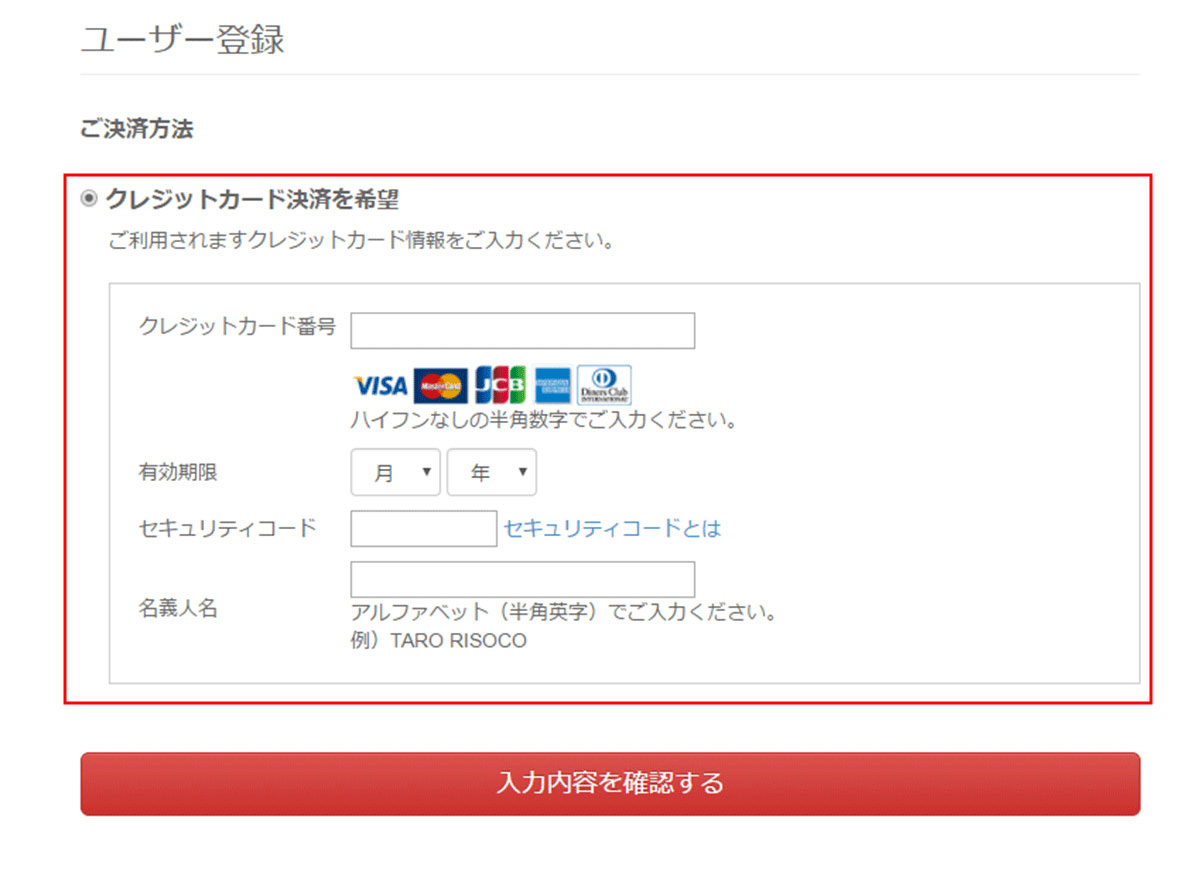Click the セキュリティコード label
The height and width of the screenshot is (886, 1200).
click(x=228, y=529)
